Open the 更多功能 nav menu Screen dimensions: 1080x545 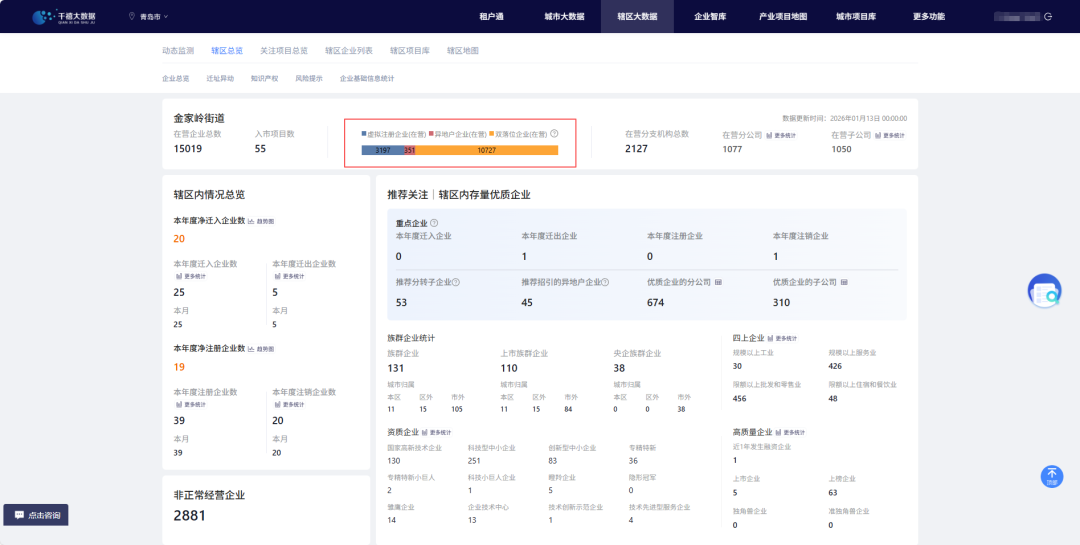[928, 17]
